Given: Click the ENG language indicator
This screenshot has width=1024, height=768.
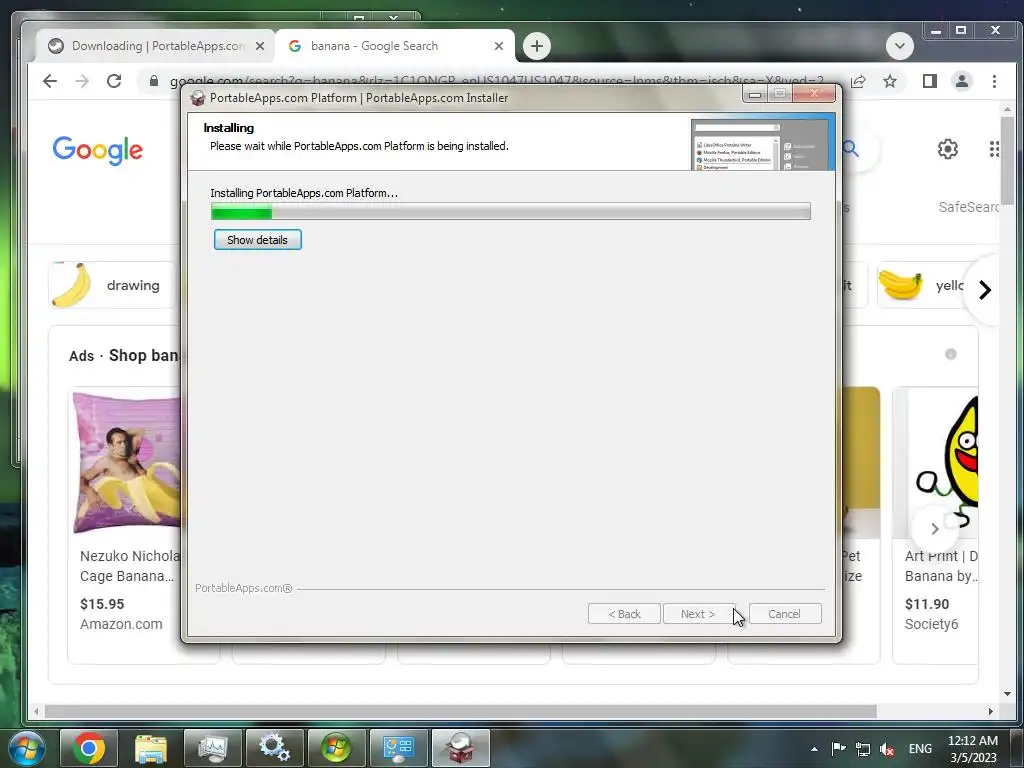Looking at the screenshot, I should click(x=920, y=749).
